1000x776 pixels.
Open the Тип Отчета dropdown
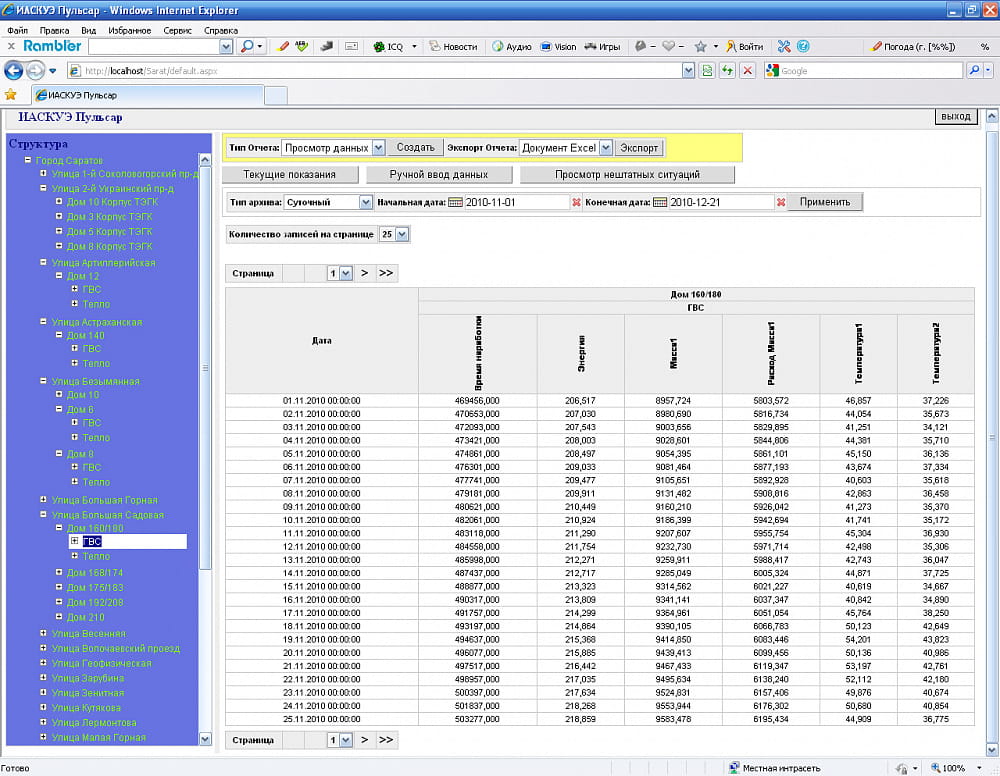(378, 148)
